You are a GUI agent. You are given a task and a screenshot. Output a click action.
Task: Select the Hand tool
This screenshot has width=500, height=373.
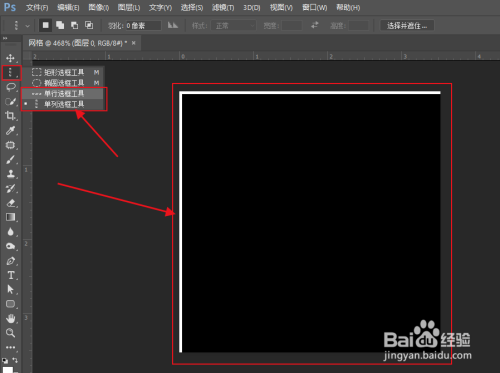10,318
